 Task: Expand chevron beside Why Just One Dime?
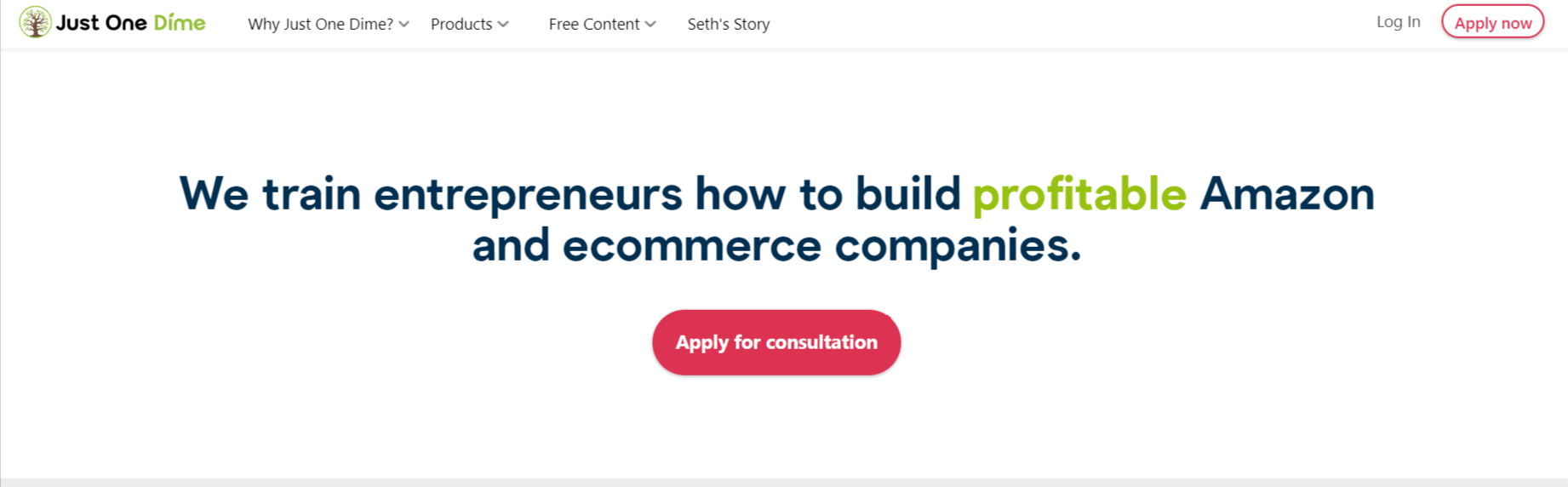click(404, 25)
